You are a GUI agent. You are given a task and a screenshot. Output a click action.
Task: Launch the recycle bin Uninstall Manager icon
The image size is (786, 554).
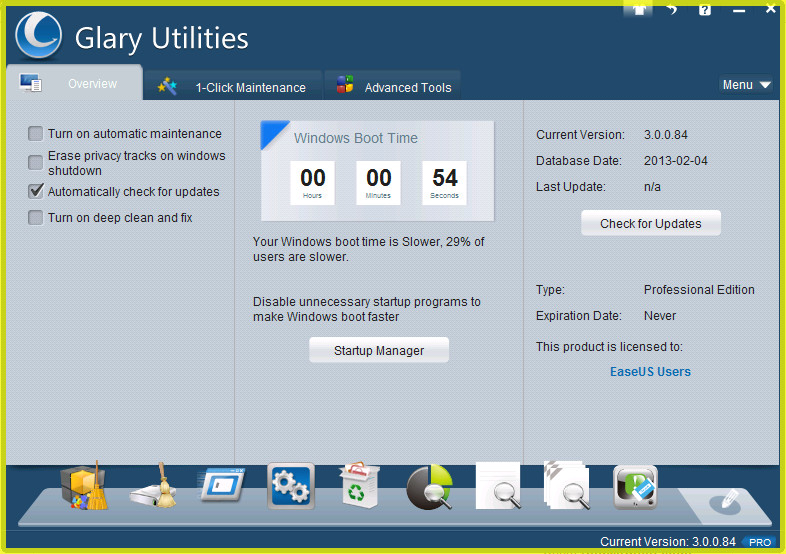tap(359, 485)
